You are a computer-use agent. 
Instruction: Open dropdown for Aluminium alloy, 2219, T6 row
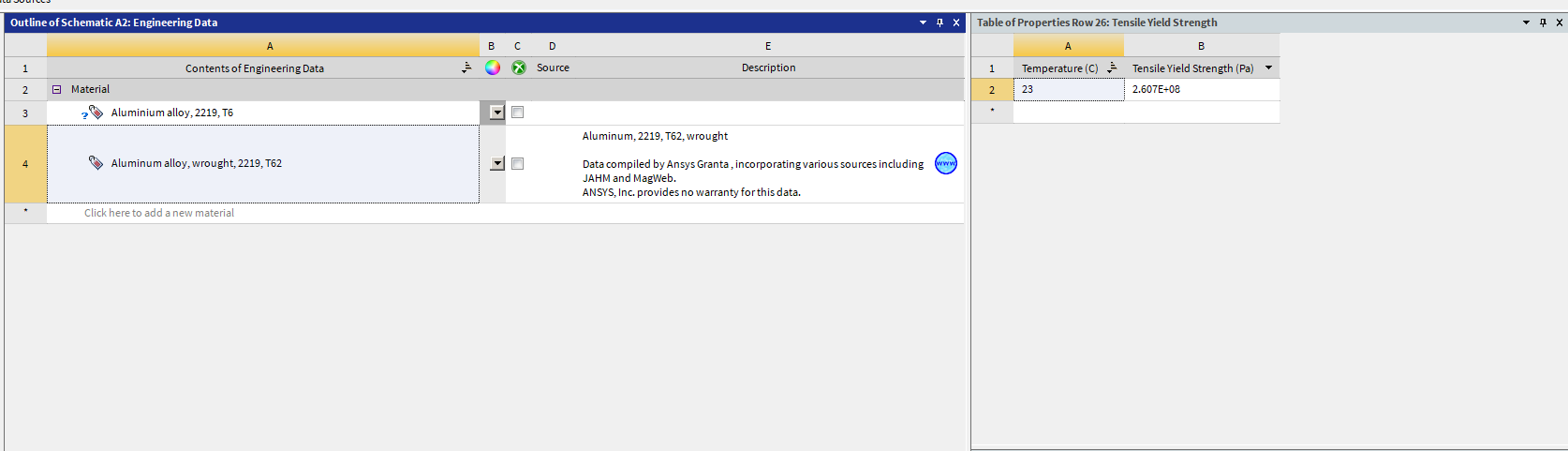coord(497,113)
